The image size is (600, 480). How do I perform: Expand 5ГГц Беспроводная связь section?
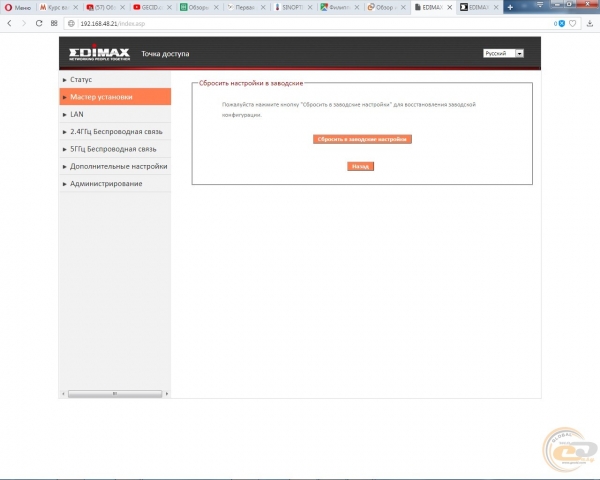[115, 149]
